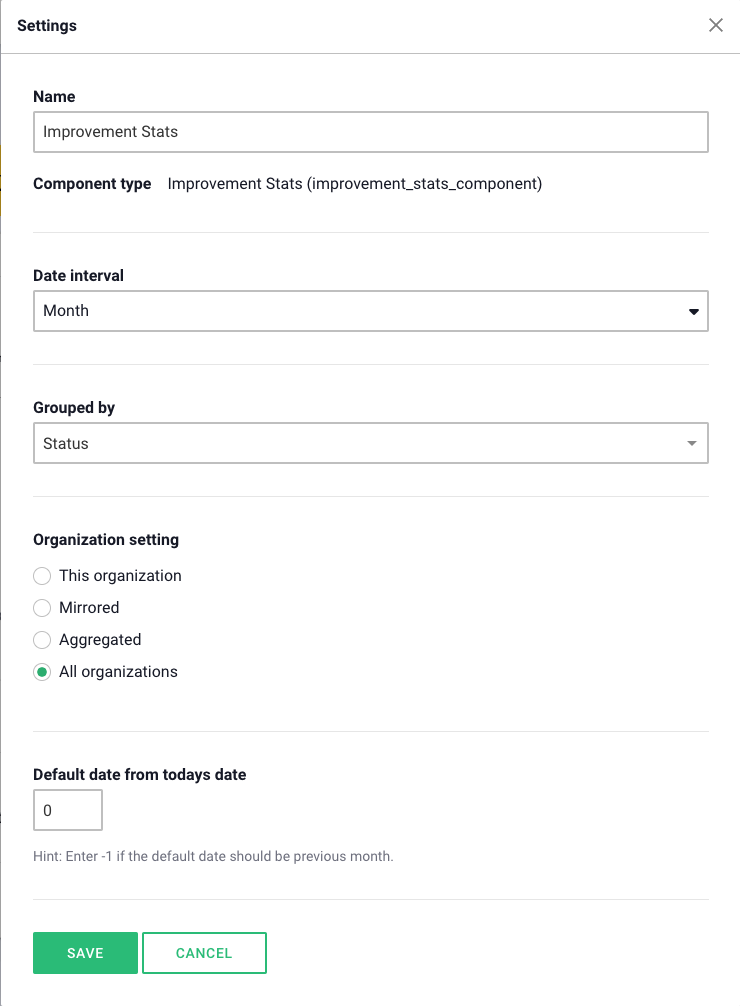This screenshot has width=740, height=1006.
Task: Click the Name field label
Action: coord(54,97)
